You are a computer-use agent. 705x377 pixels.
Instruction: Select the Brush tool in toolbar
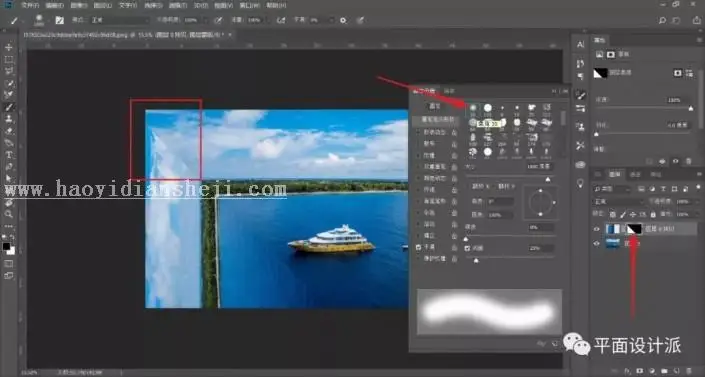pyautogui.click(x=9, y=107)
